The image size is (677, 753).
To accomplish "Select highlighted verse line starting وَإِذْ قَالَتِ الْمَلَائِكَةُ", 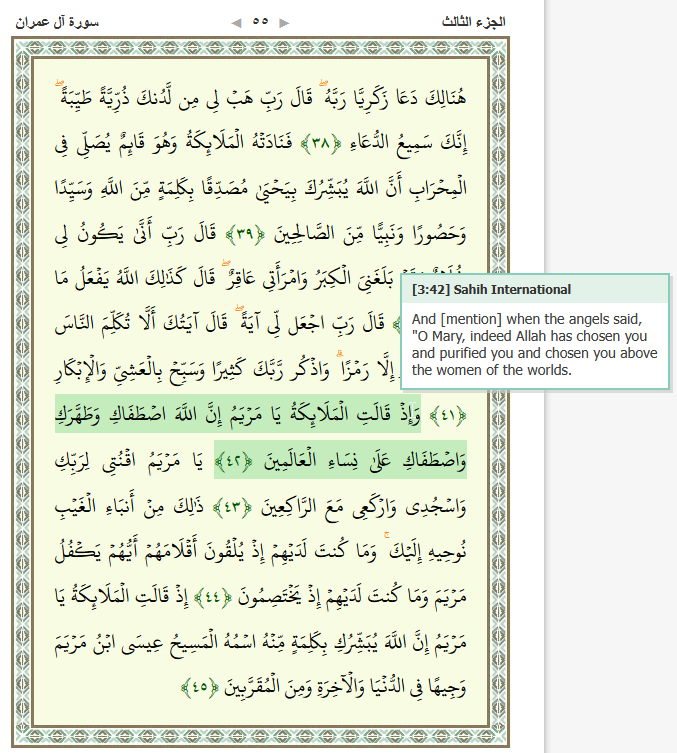I will [x=238, y=414].
